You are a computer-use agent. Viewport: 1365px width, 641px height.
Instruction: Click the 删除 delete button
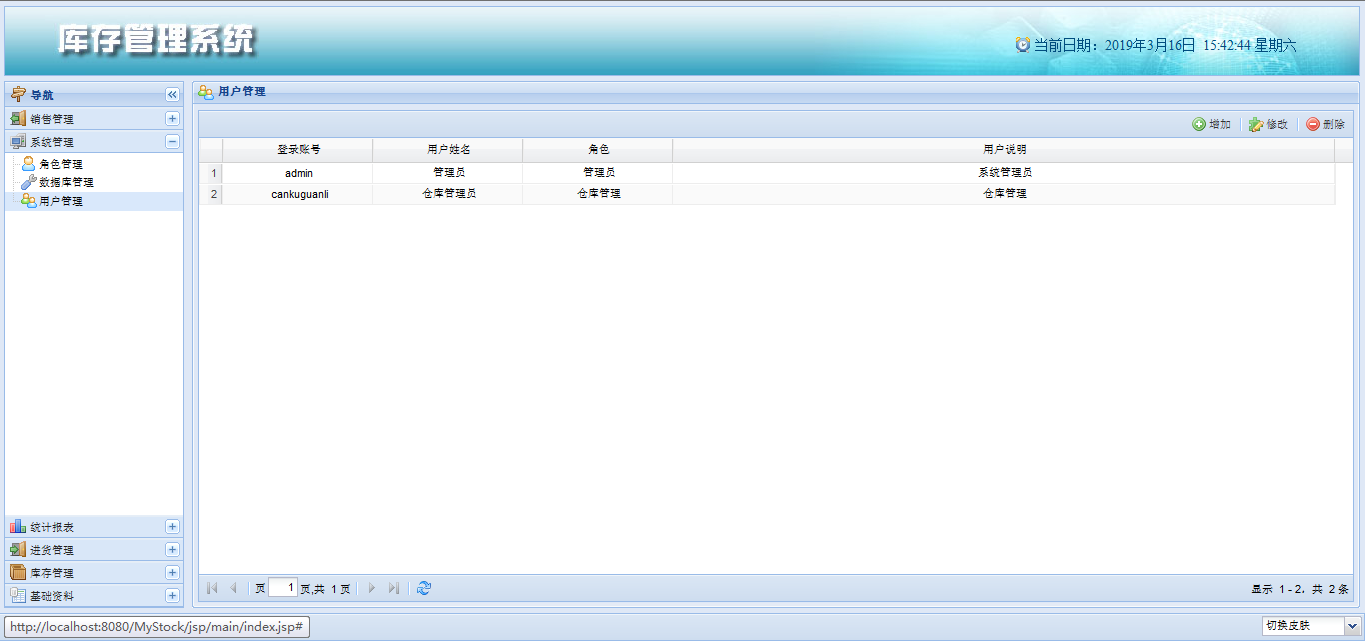pyautogui.click(x=1325, y=125)
